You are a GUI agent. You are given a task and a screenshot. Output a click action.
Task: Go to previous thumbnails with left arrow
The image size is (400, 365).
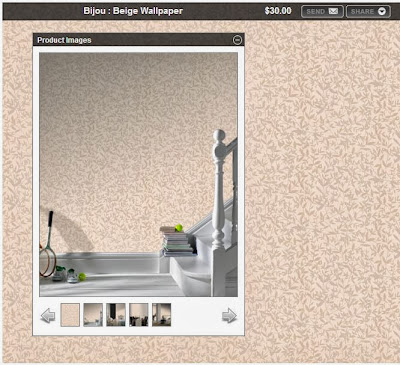[x=48, y=315]
